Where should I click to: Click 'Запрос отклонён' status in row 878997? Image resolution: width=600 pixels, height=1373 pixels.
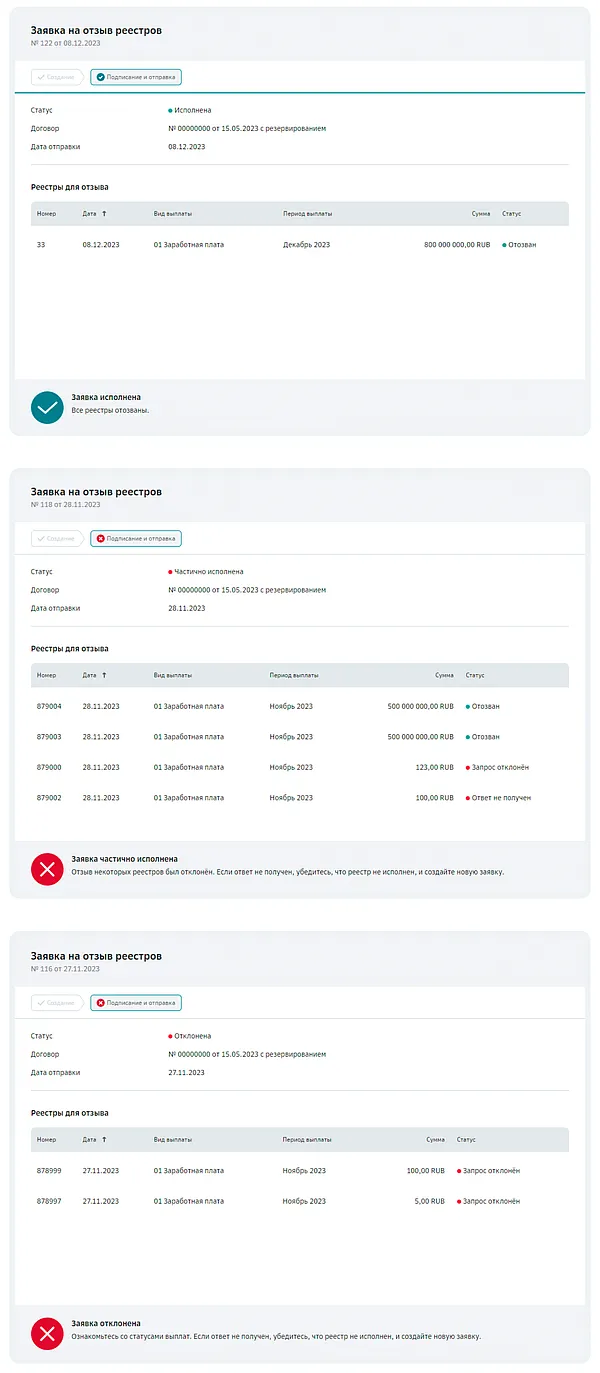point(488,1201)
